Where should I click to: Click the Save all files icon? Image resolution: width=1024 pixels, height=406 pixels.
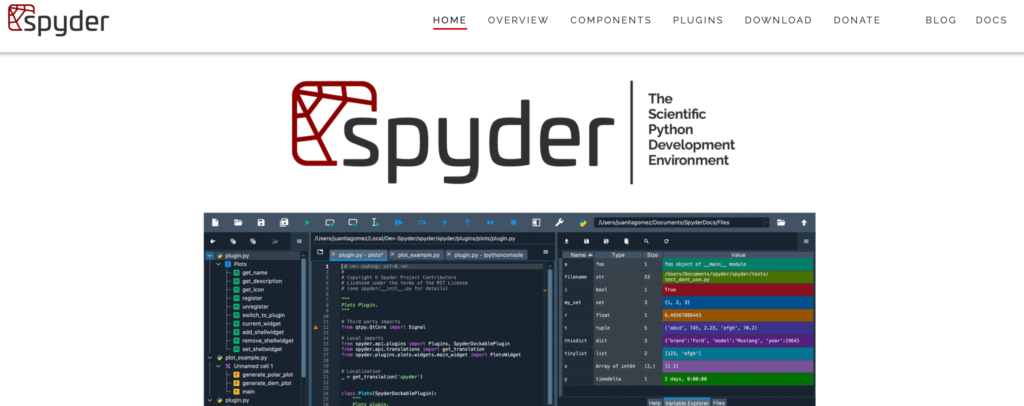283,223
